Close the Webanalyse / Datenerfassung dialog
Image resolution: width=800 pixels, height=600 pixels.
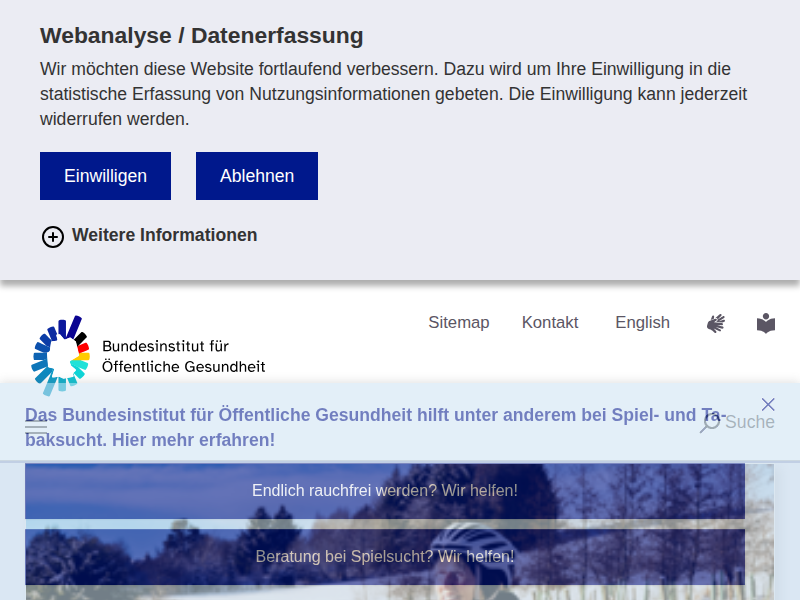tap(256, 175)
